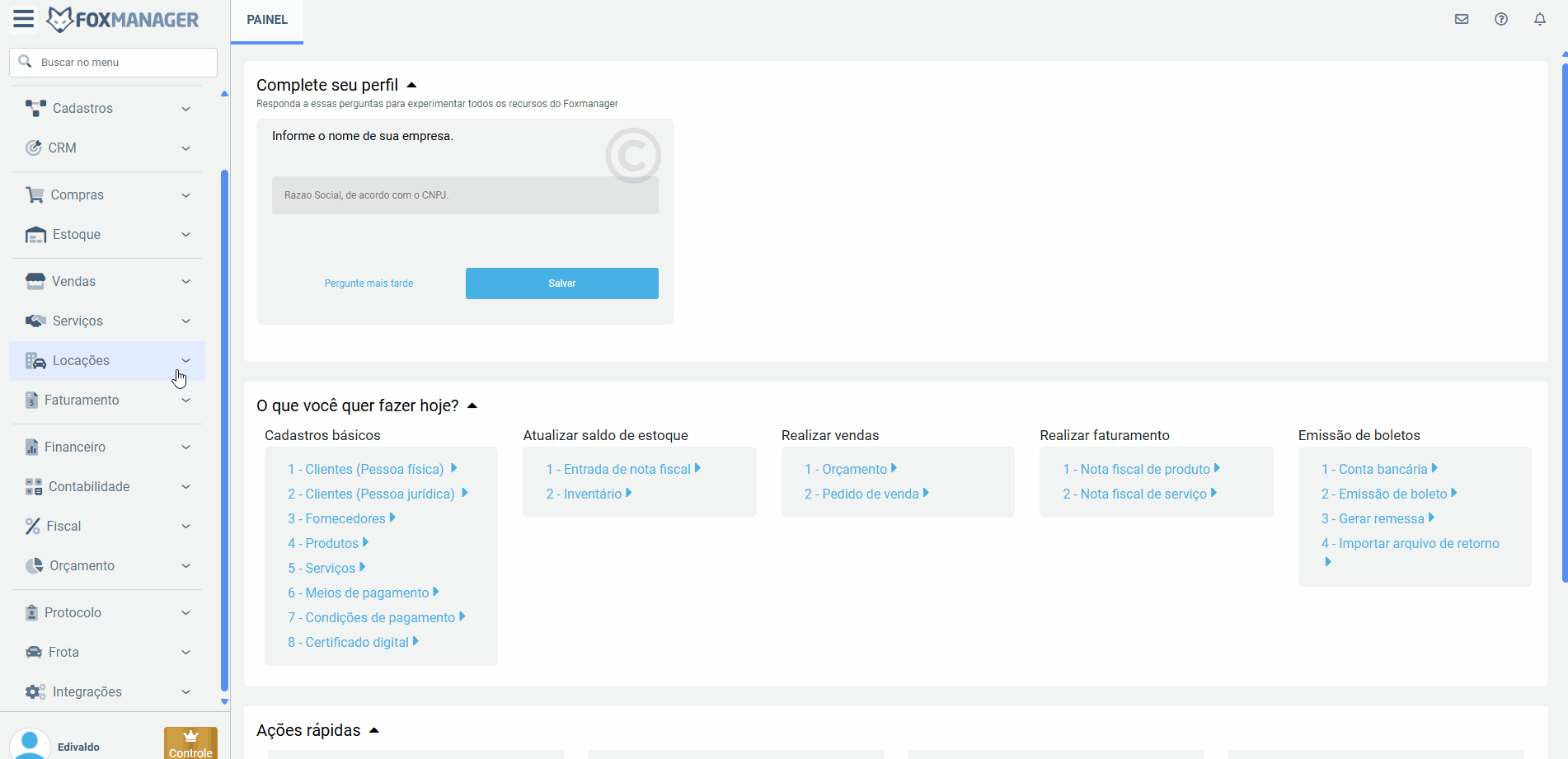Viewport: 1568px width, 759px height.
Task: Select the PAINEL tab
Action: pos(267,20)
